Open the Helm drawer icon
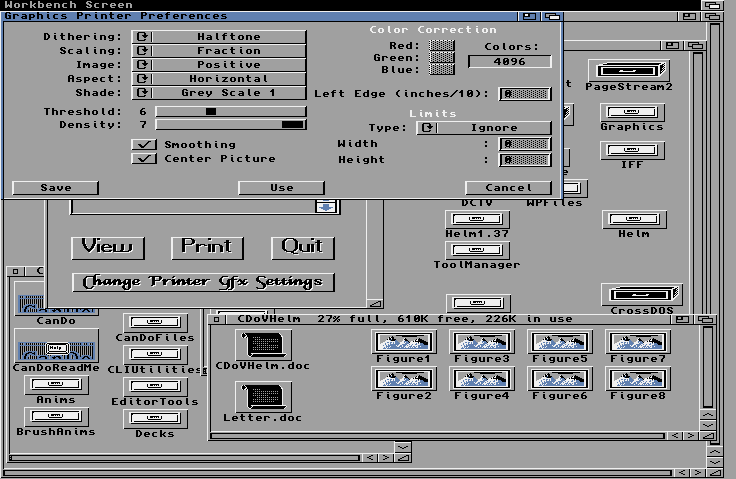This screenshot has height=479, width=736. coord(634,219)
